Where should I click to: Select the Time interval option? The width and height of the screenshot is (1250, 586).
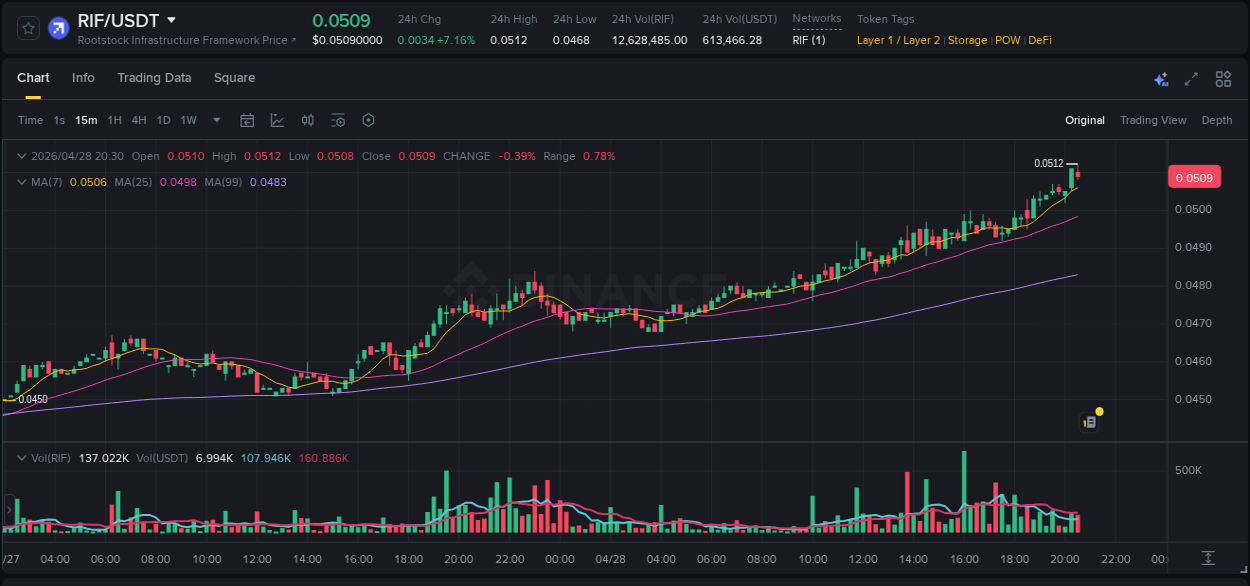31,120
